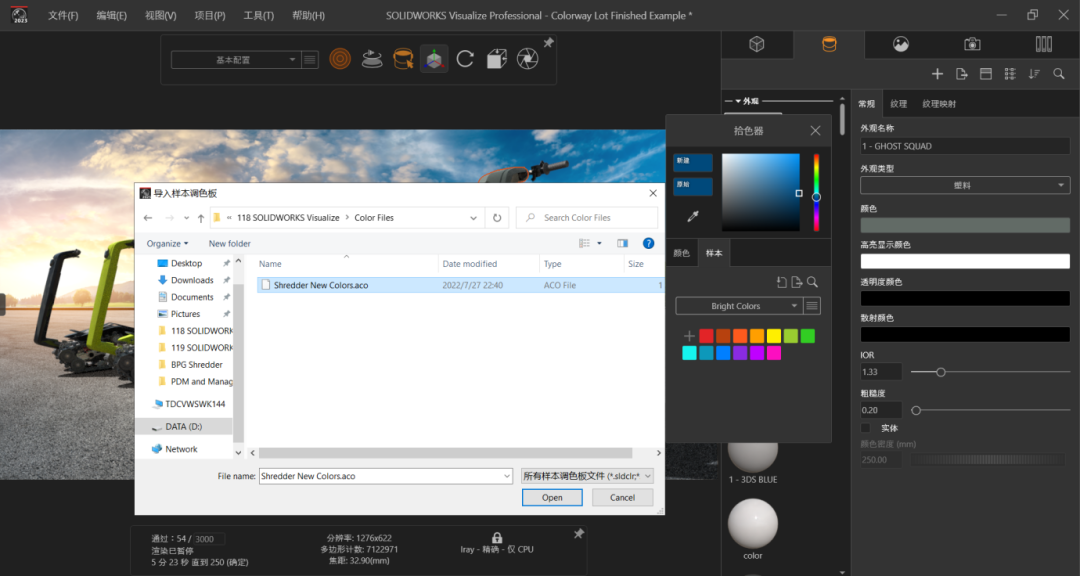Toggle the list options beside 基本配置
The height and width of the screenshot is (576, 1080).
pyautogui.click(x=310, y=59)
